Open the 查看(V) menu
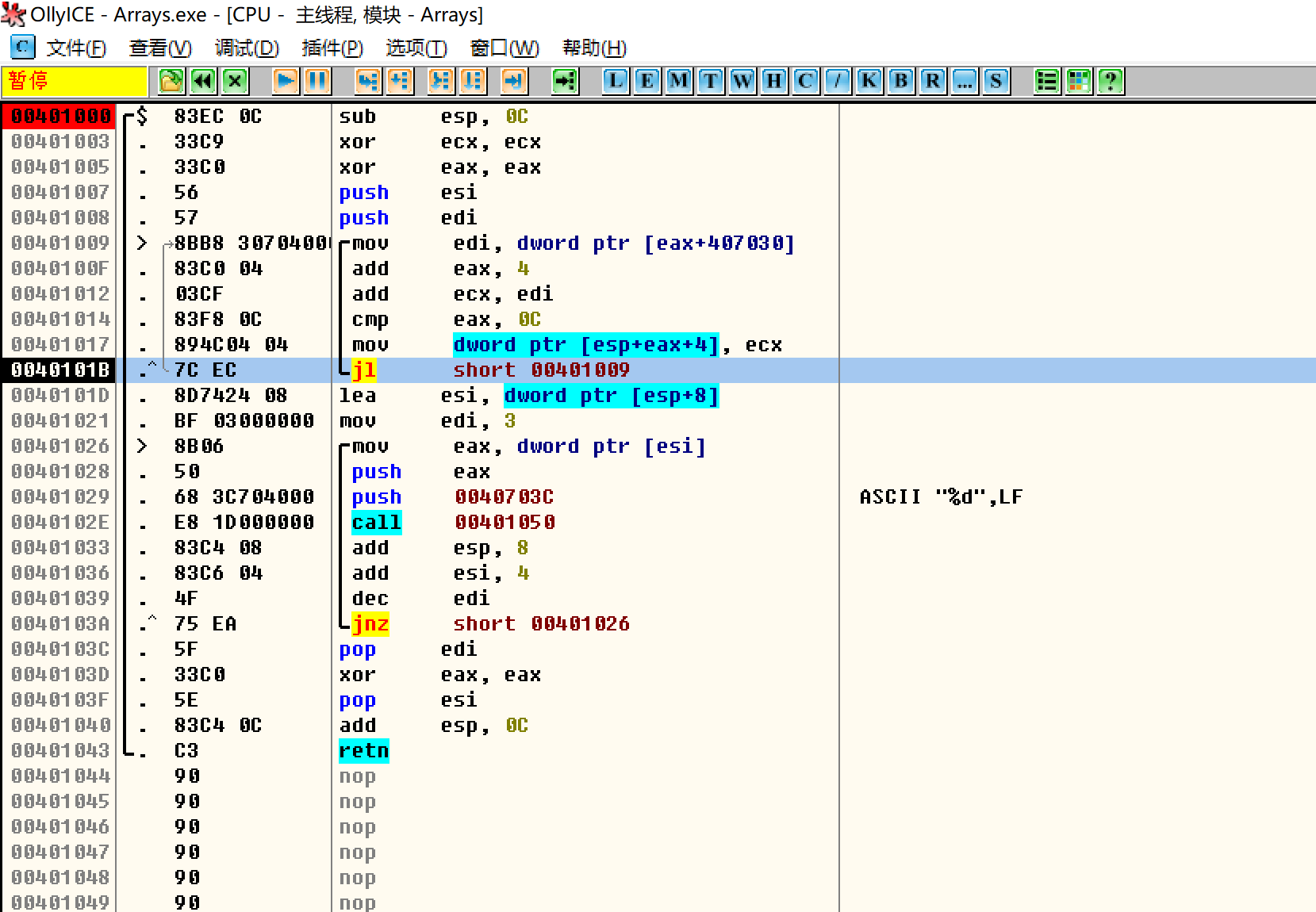The image size is (1316, 912). tap(160, 48)
